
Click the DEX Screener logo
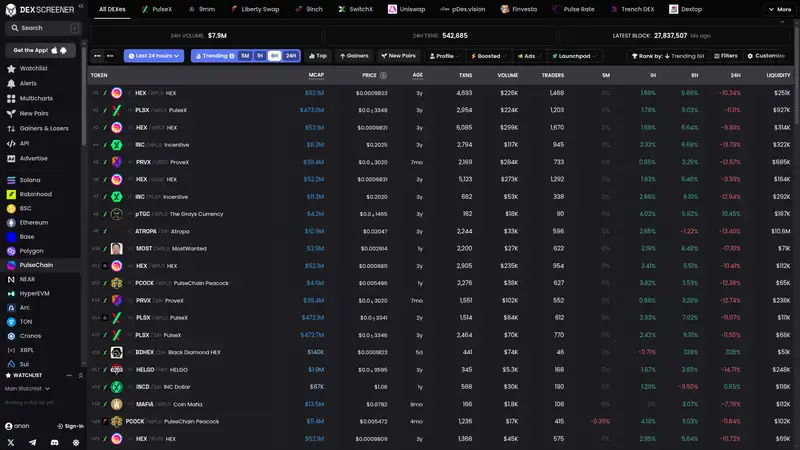39,9
